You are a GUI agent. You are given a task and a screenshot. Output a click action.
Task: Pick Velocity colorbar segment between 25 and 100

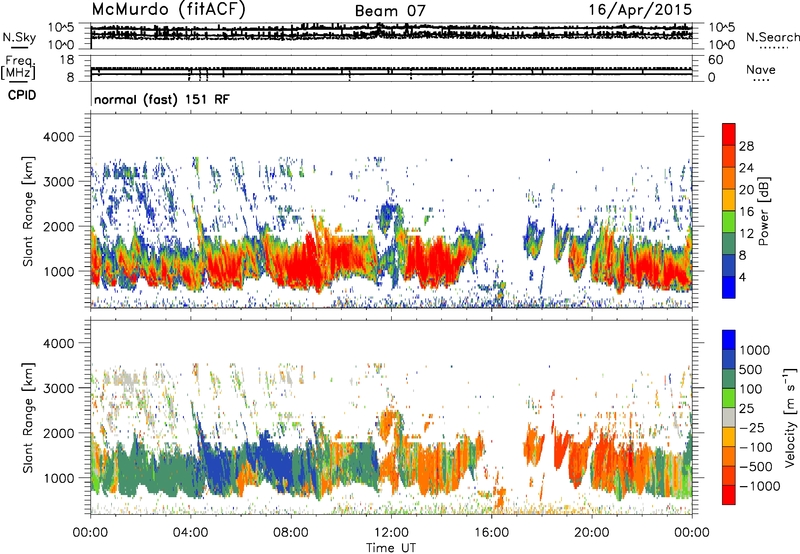(729, 398)
